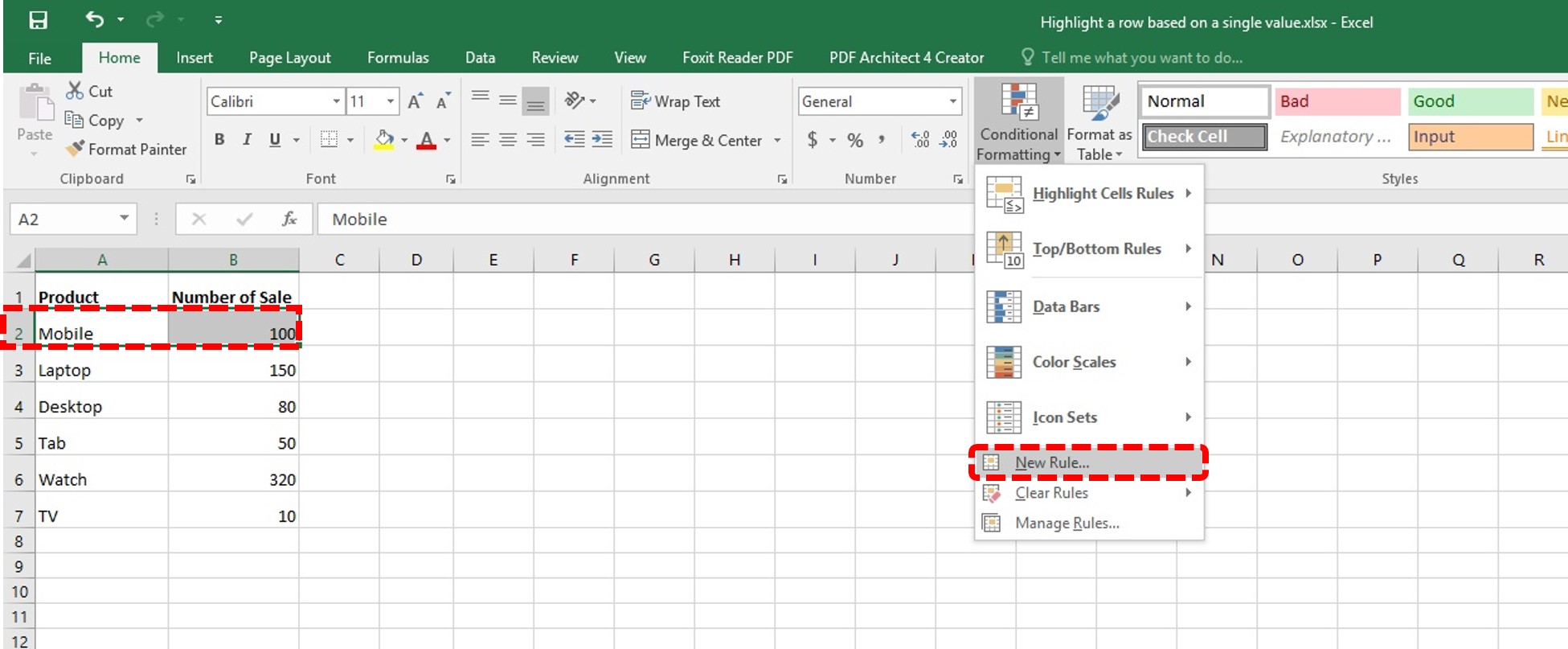Decrease font size with small A
This screenshot has width=1568, height=649.
(443, 101)
